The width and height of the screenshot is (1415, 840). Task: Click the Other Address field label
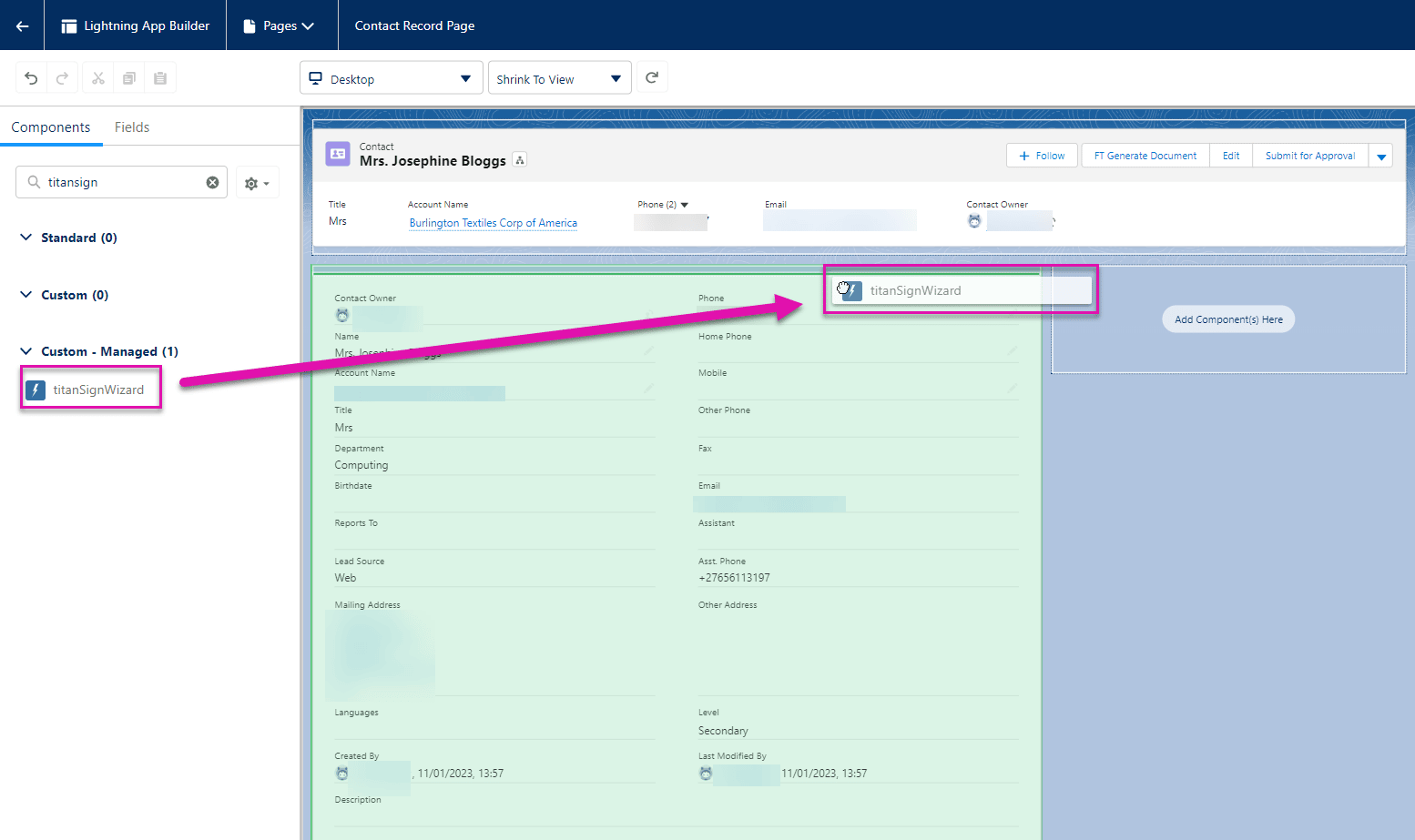coord(728,605)
